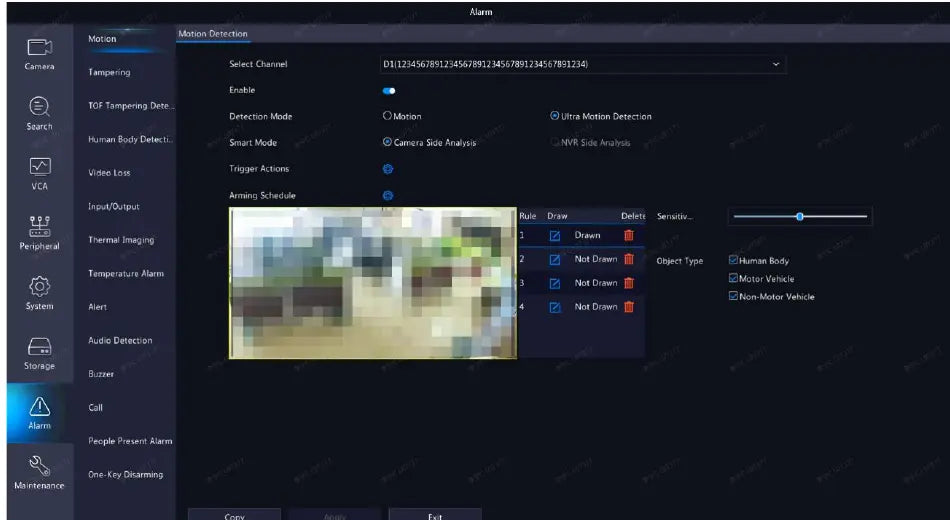
Task: Select the rule 1 Drawn row
Action: pos(582,235)
